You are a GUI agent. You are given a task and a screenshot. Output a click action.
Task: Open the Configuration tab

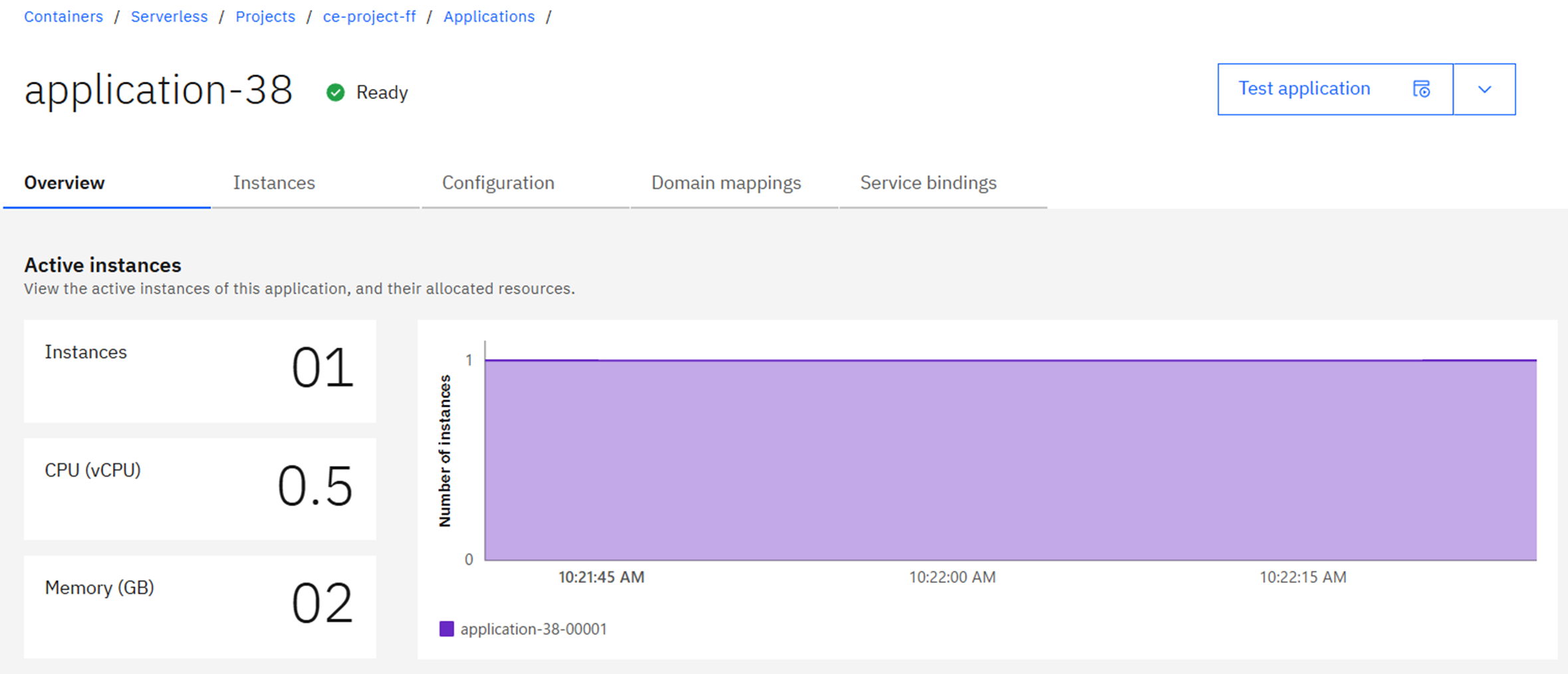[498, 182]
